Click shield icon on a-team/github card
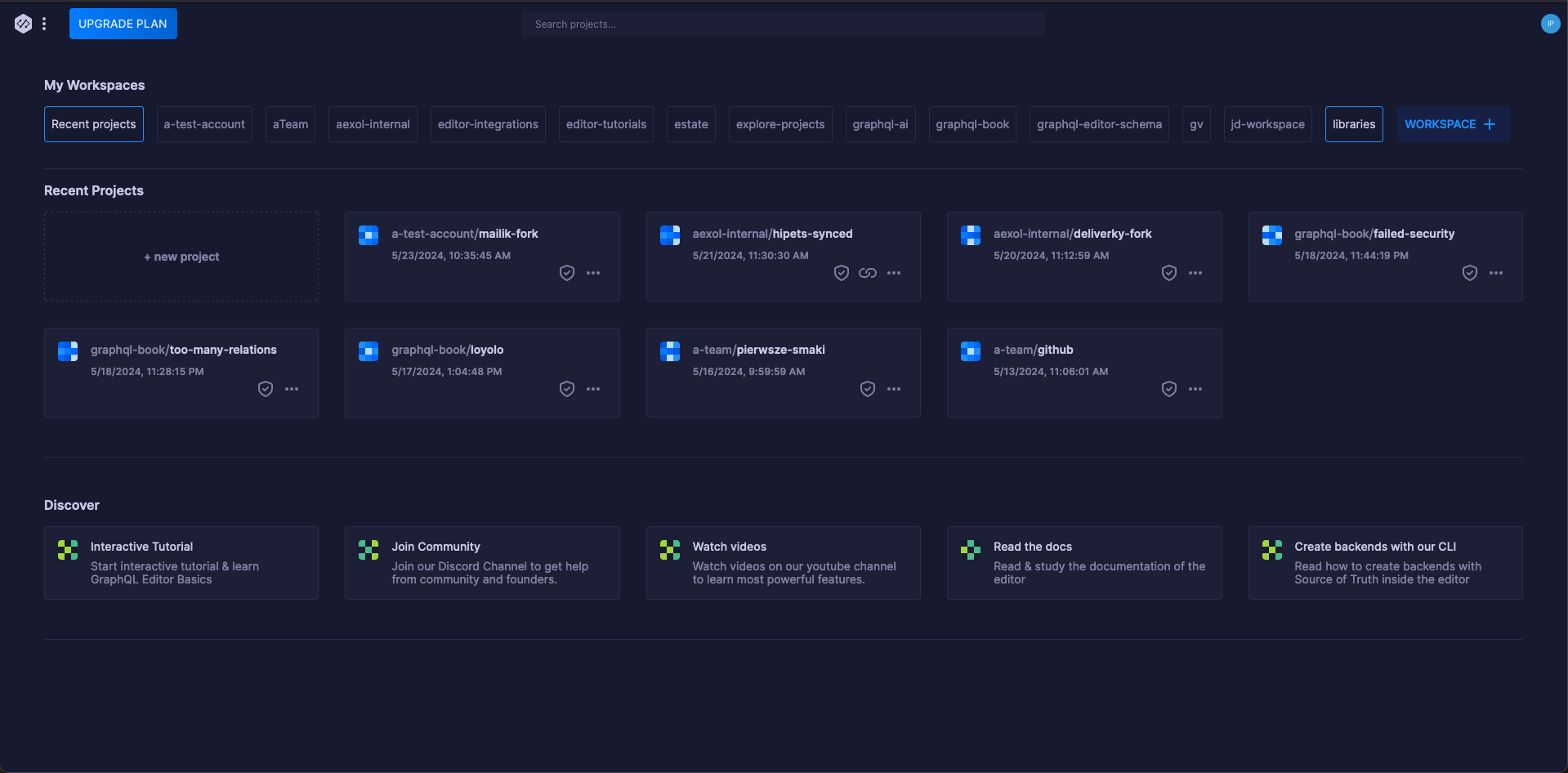This screenshot has width=1568, height=773. pyautogui.click(x=1169, y=389)
